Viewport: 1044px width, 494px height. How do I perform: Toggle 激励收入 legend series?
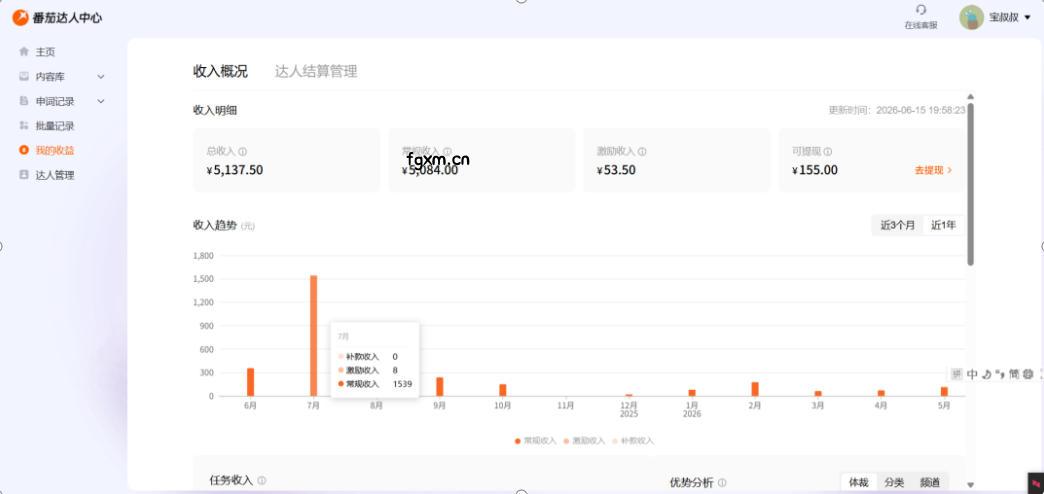[584, 441]
